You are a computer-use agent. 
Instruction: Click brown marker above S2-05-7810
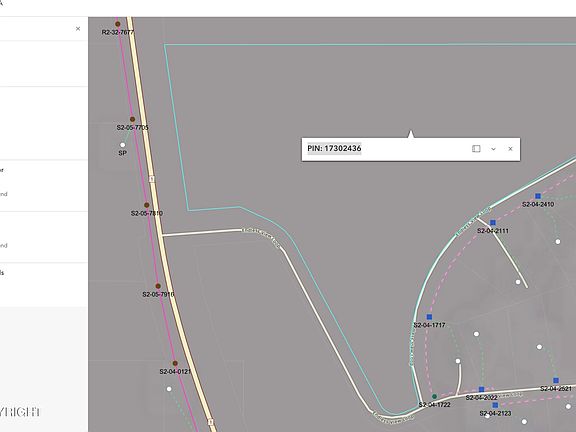(x=147, y=205)
